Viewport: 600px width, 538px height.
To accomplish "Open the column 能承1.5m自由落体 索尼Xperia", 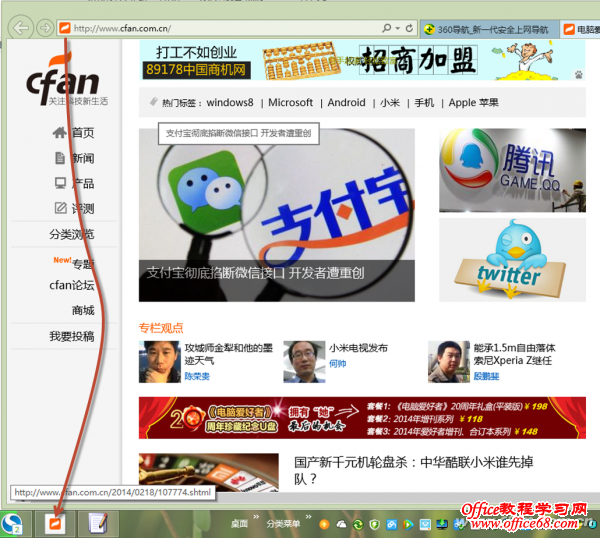I will click(x=514, y=354).
